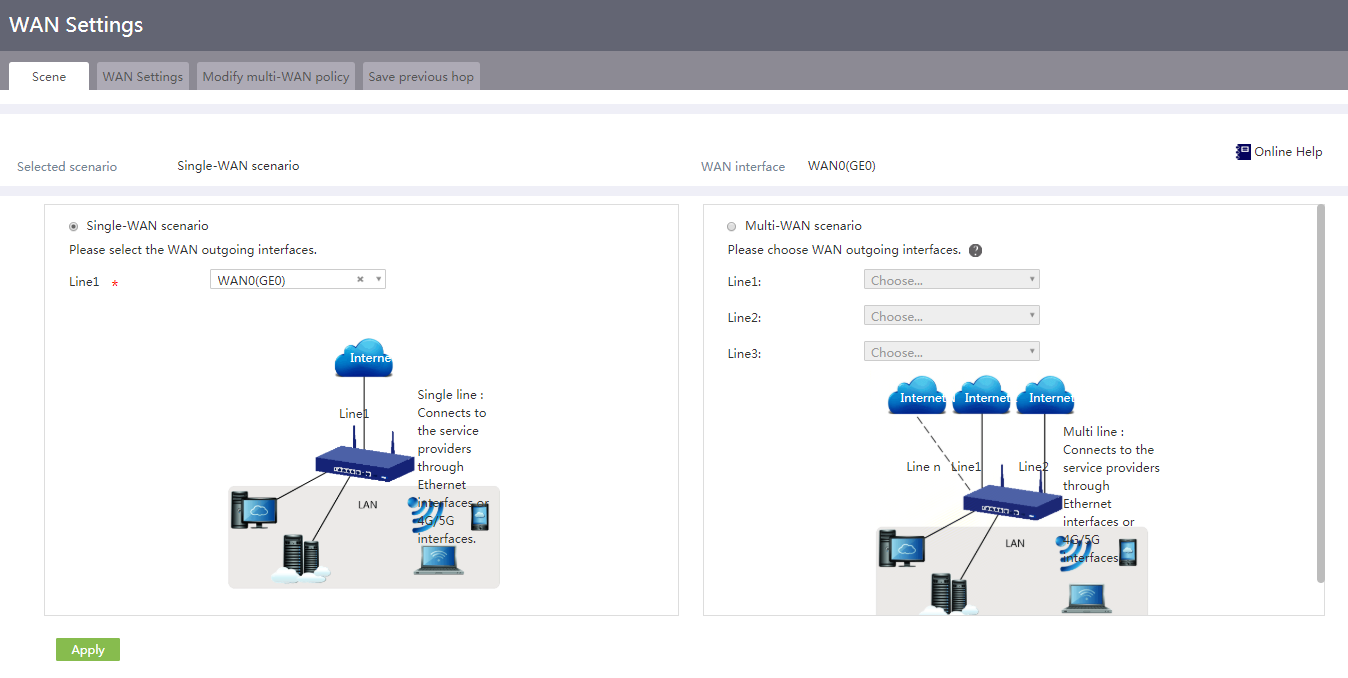
Task: Click the Wi-Fi signal icon in the single-WAN diagram
Action: click(x=425, y=514)
